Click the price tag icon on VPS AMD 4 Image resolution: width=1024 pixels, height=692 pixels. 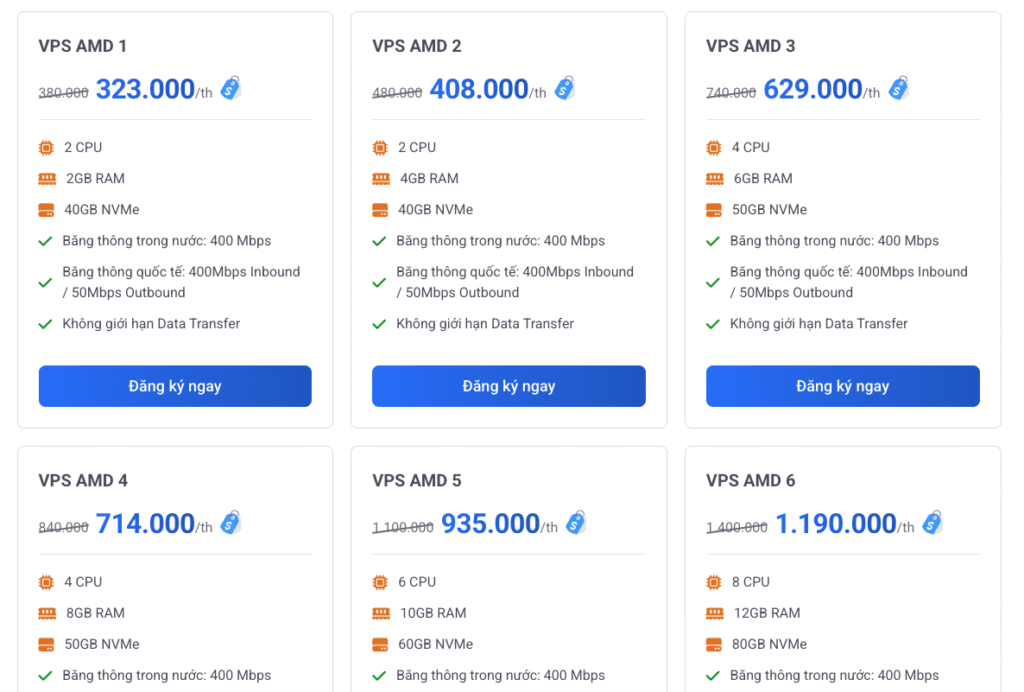pyautogui.click(x=231, y=522)
